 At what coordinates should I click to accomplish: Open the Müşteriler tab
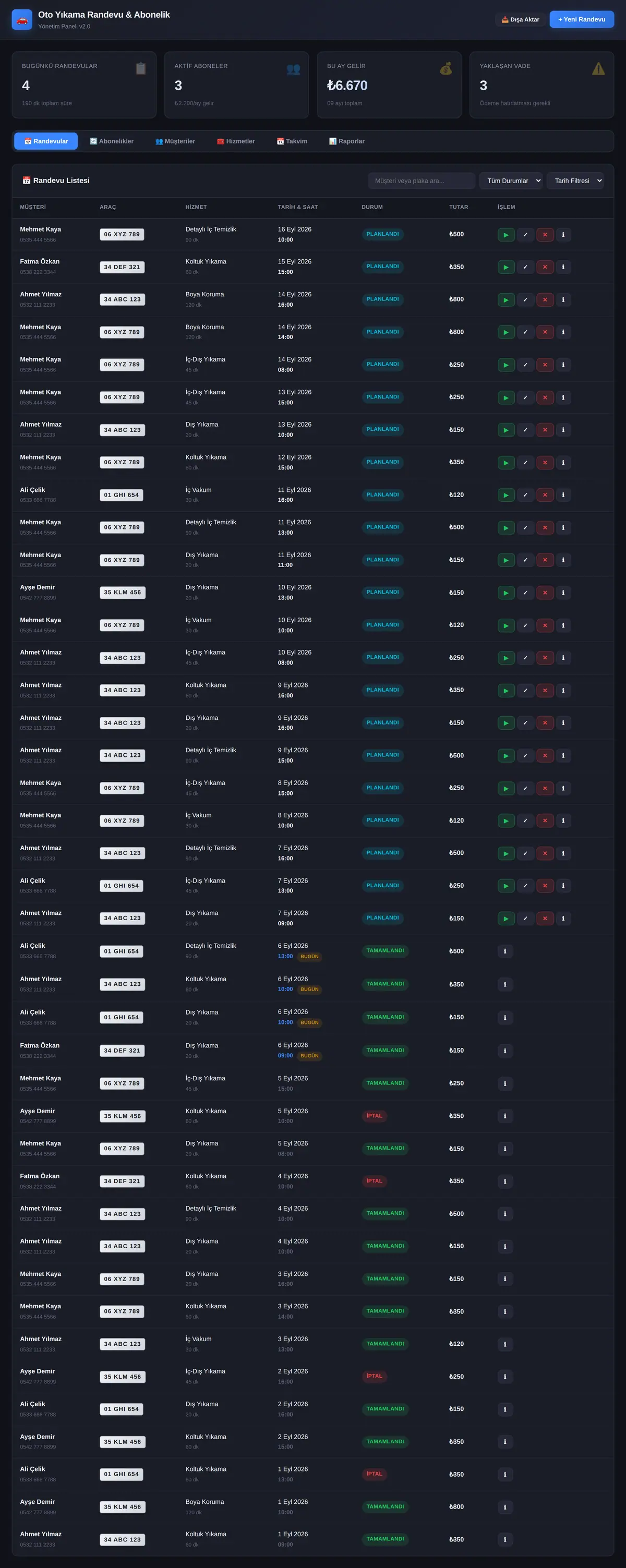tap(175, 141)
